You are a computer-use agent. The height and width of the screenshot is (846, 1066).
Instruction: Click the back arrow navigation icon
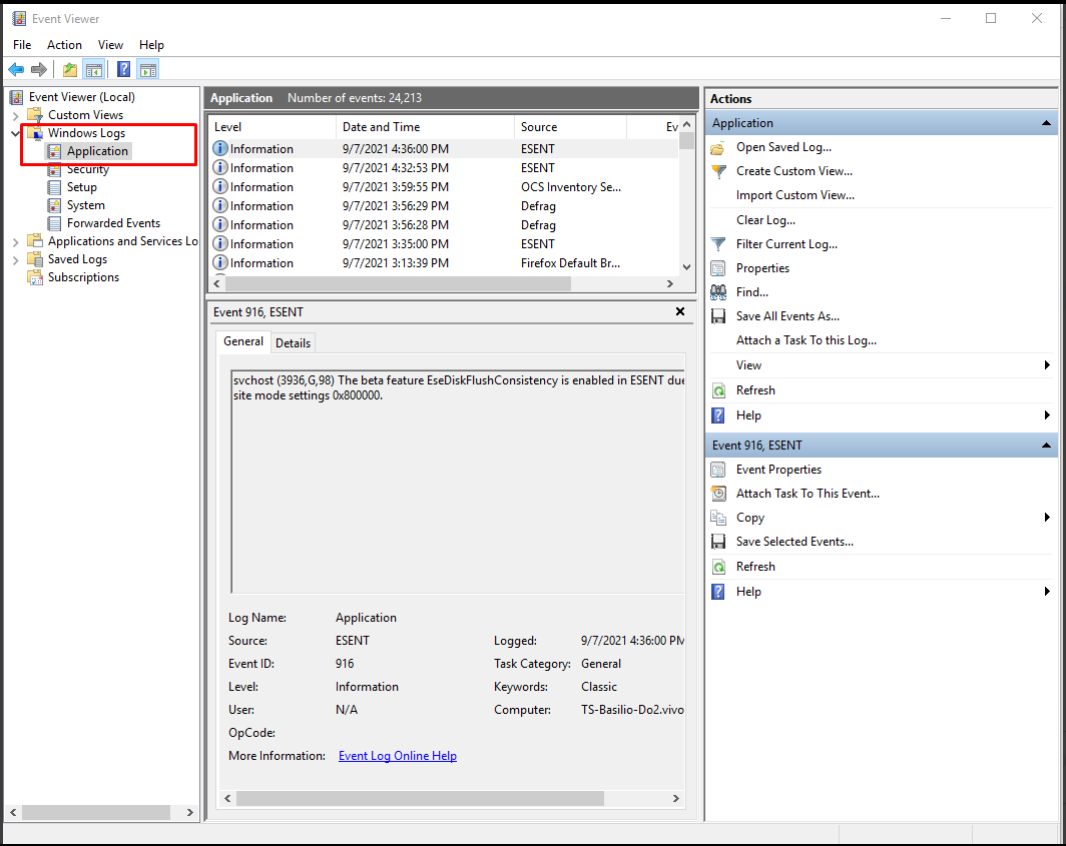pyautogui.click(x=16, y=68)
